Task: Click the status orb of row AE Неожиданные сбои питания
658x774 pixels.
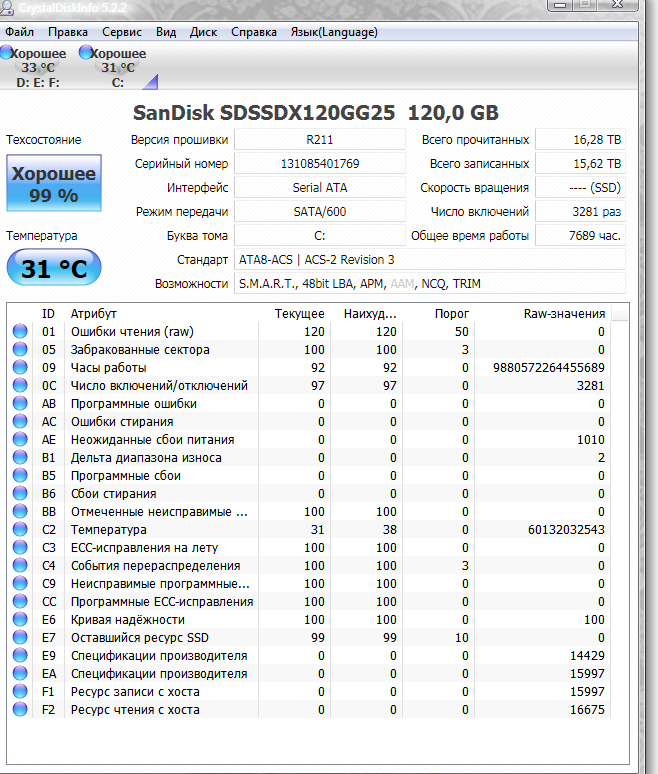Action: click(20, 439)
